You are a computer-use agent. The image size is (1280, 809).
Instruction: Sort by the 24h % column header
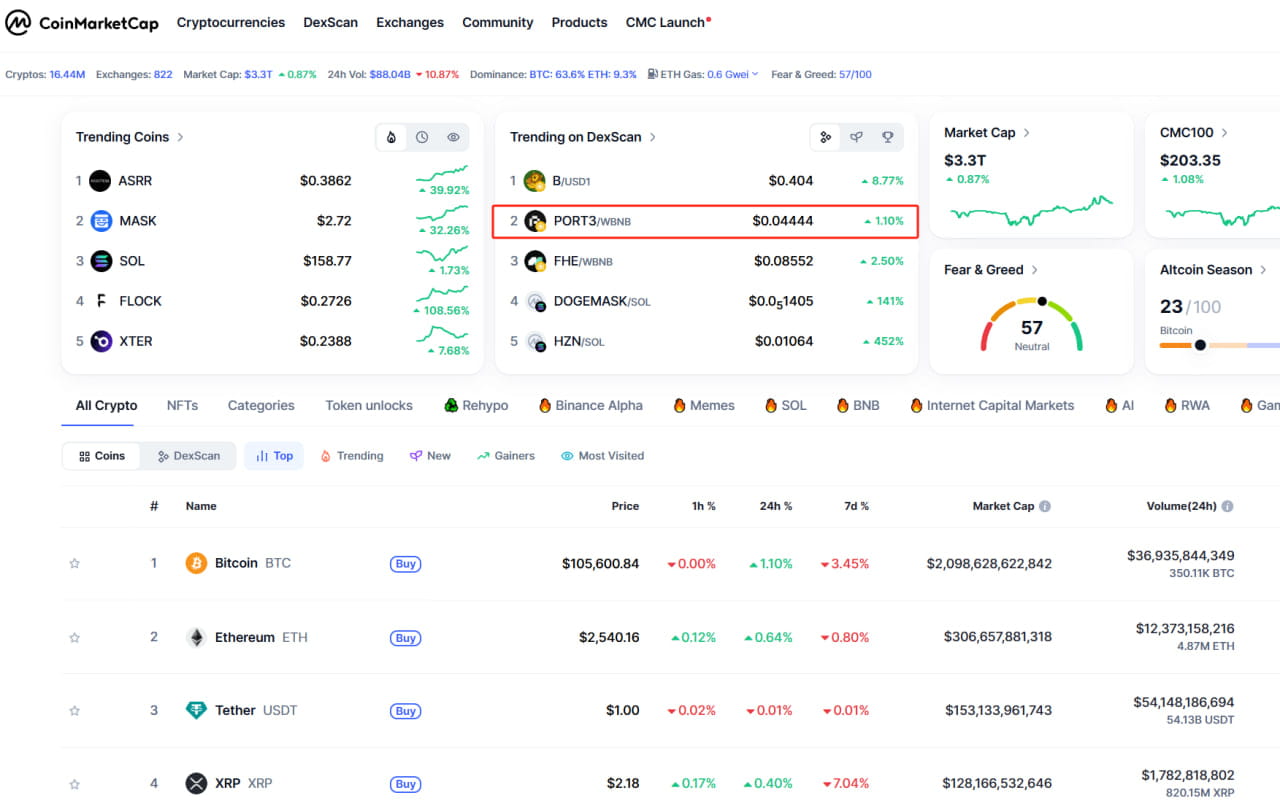pos(775,506)
